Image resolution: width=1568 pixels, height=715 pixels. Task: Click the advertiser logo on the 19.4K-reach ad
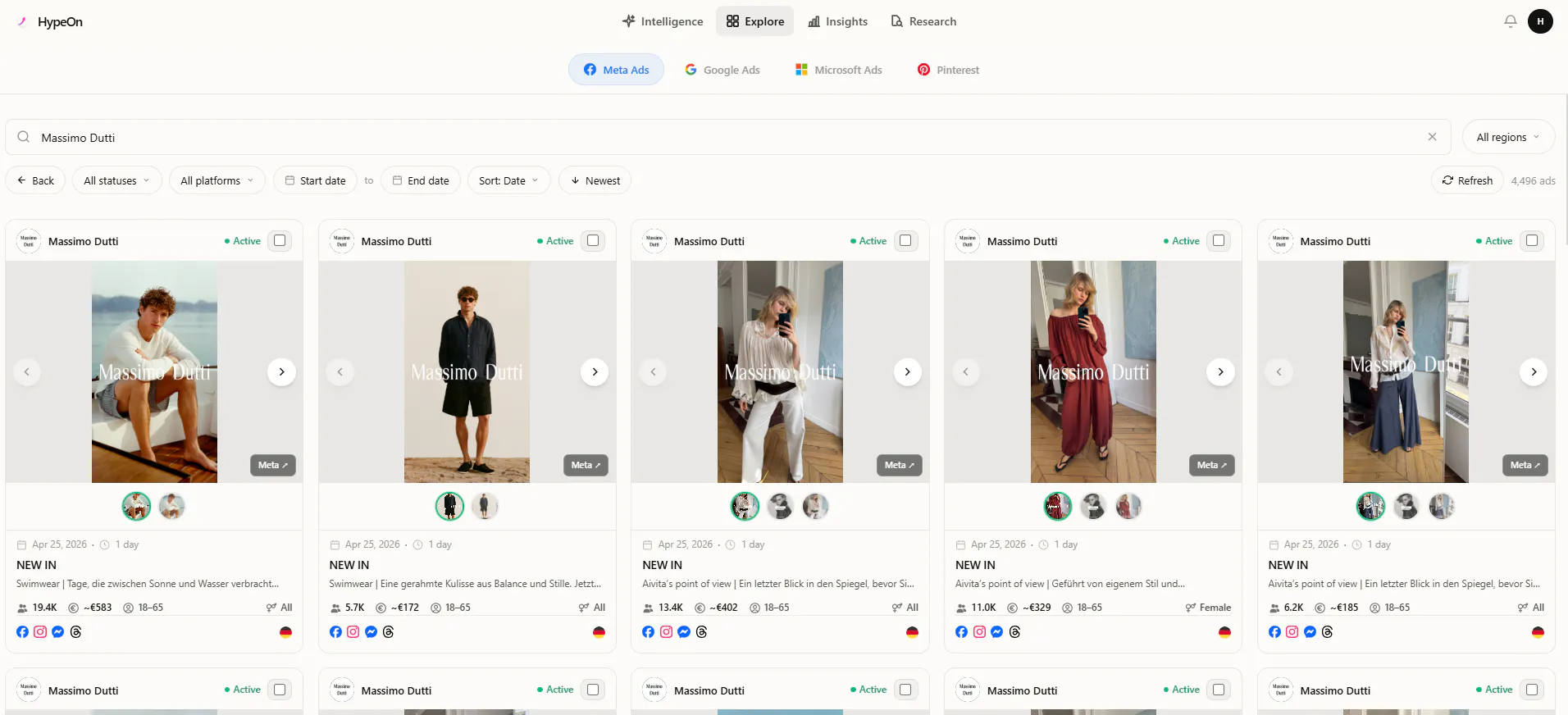tap(29, 241)
